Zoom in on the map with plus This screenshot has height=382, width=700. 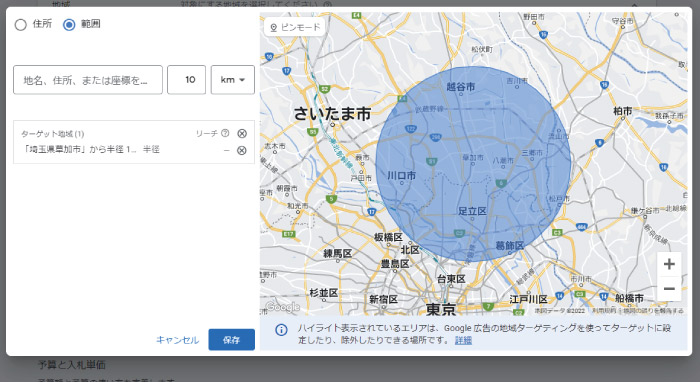pyautogui.click(x=669, y=264)
